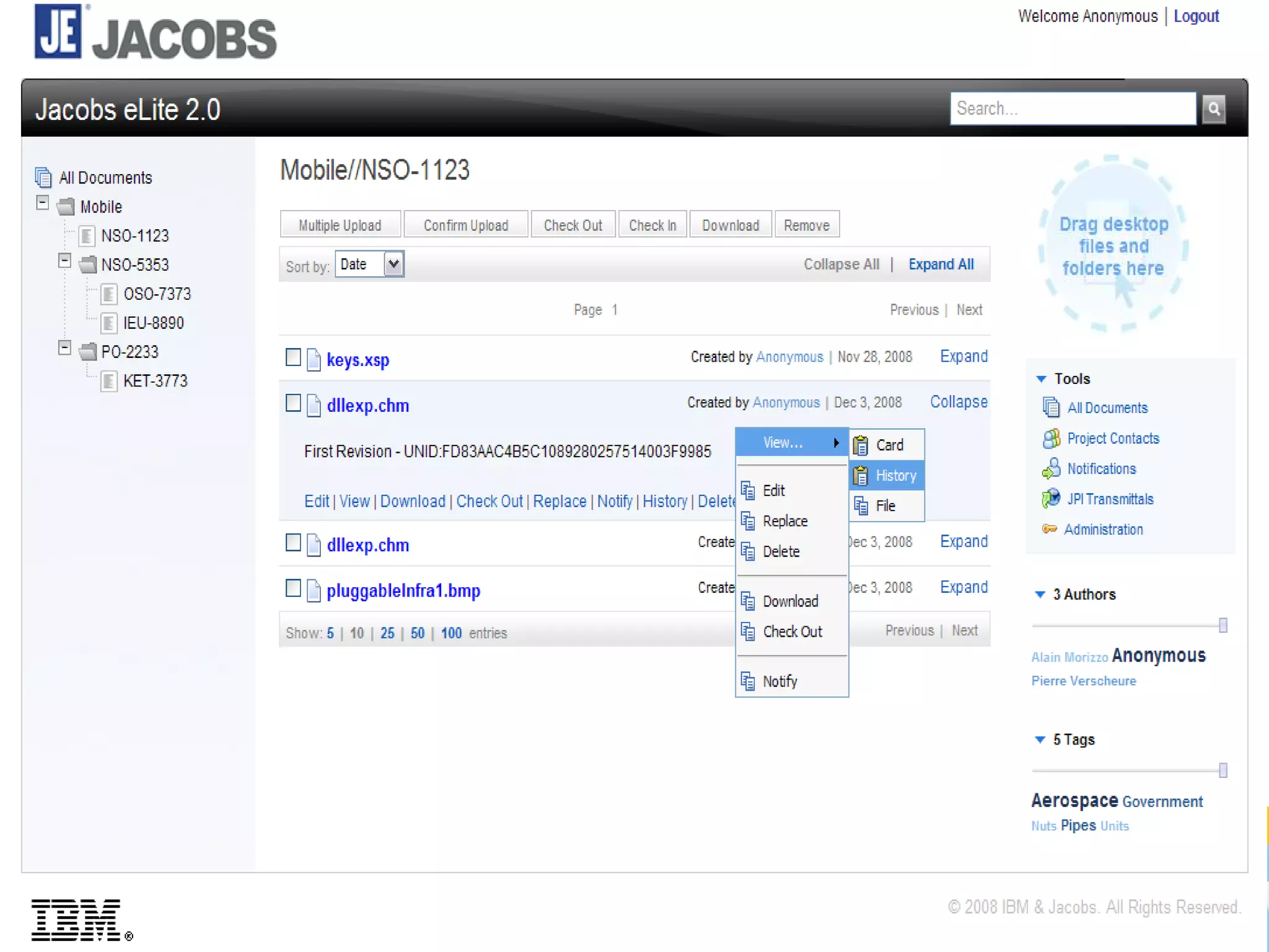Click the Confirm Upload button

point(466,225)
